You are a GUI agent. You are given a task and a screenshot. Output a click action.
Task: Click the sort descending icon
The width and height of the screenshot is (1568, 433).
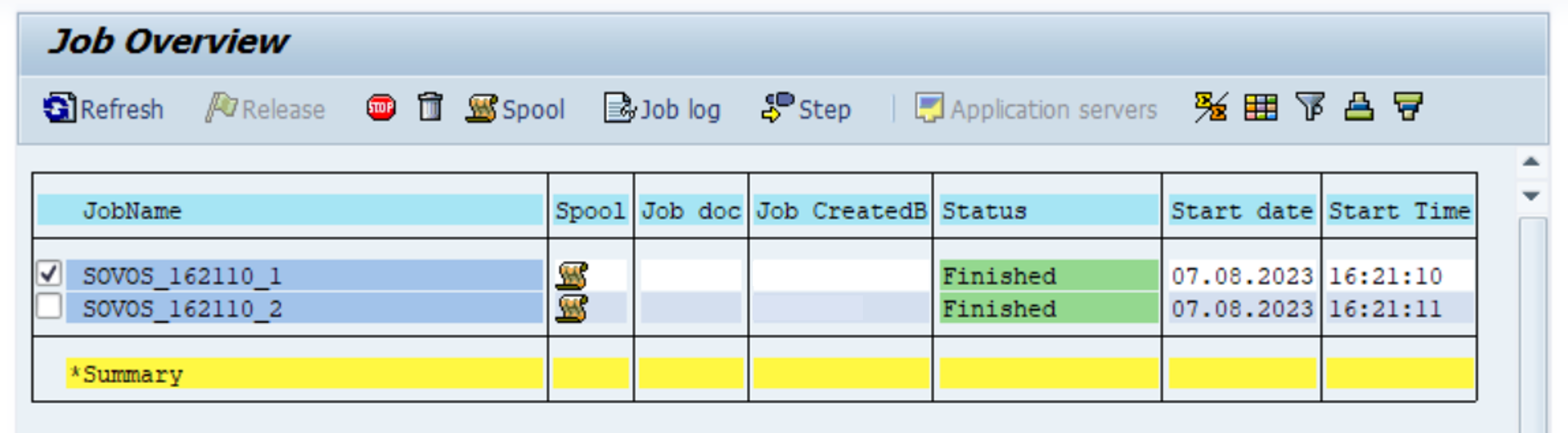coord(1408,108)
